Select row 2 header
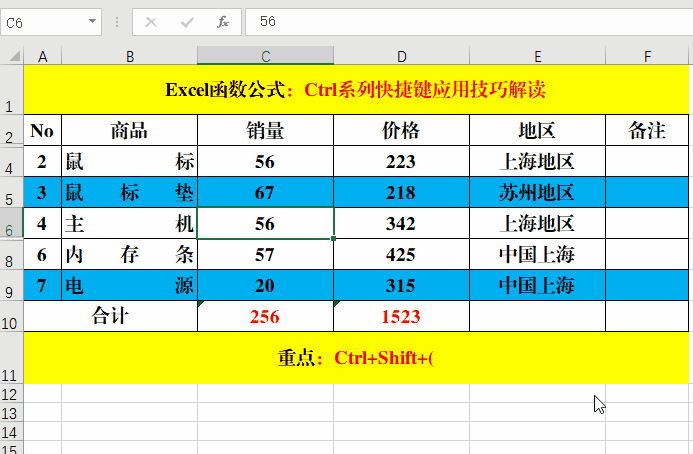 [x=11, y=130]
